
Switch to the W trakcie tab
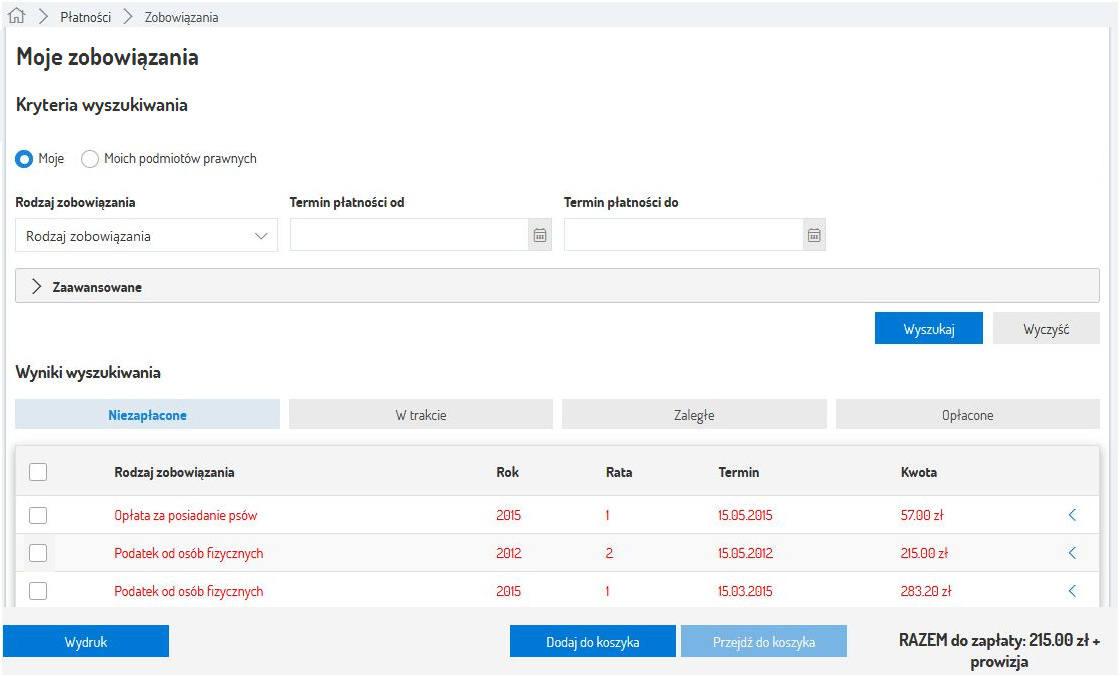(x=421, y=415)
